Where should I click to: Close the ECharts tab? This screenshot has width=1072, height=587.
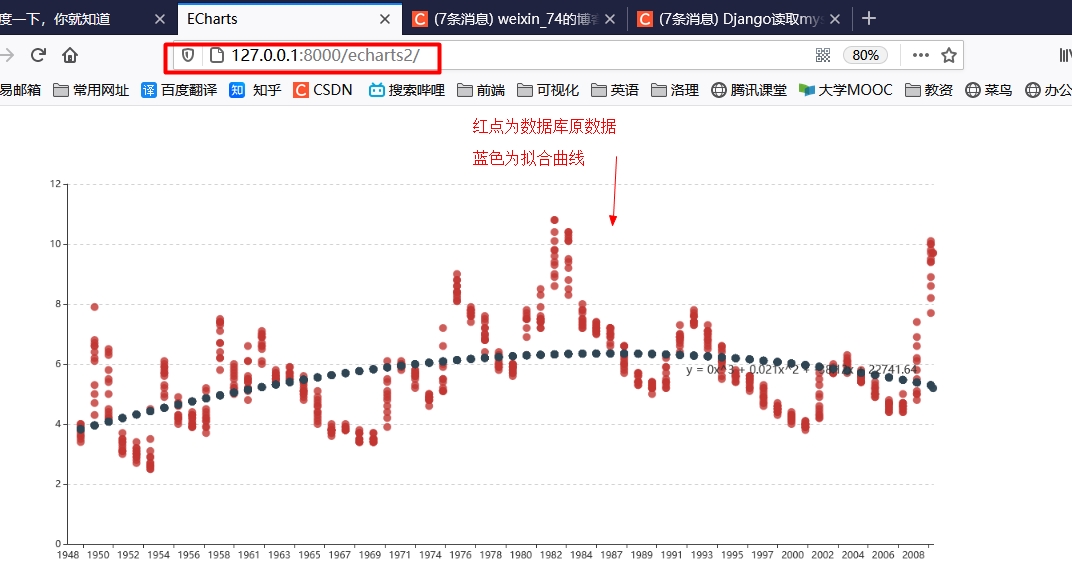point(385,19)
